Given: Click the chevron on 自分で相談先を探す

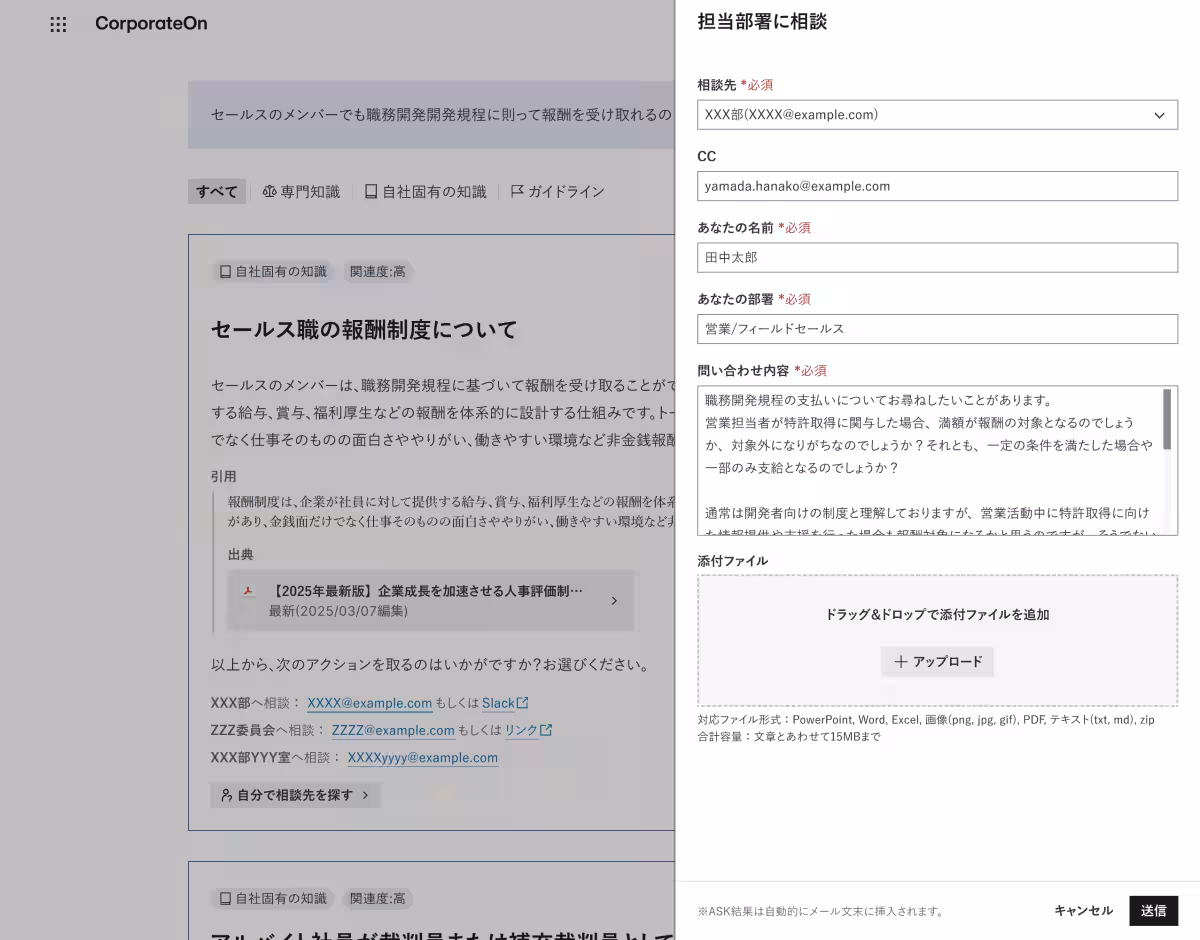Looking at the screenshot, I should (366, 795).
